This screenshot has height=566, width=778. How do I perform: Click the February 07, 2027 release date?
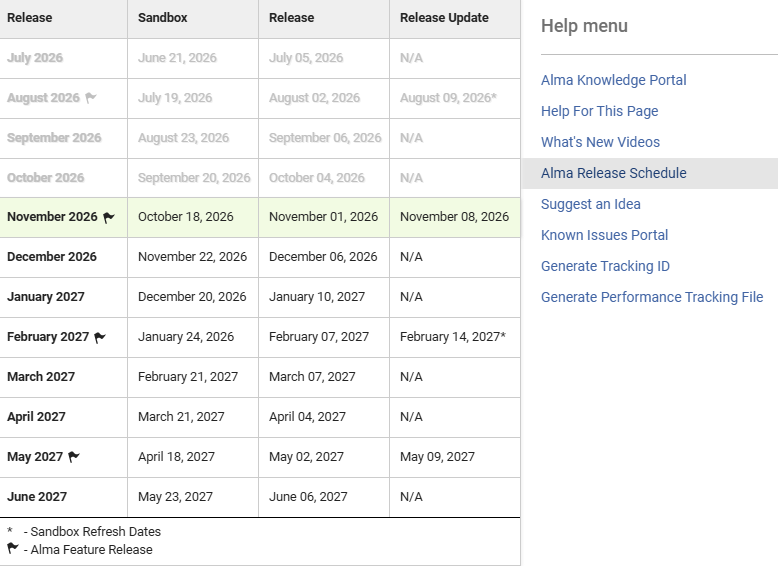pyautogui.click(x=319, y=337)
